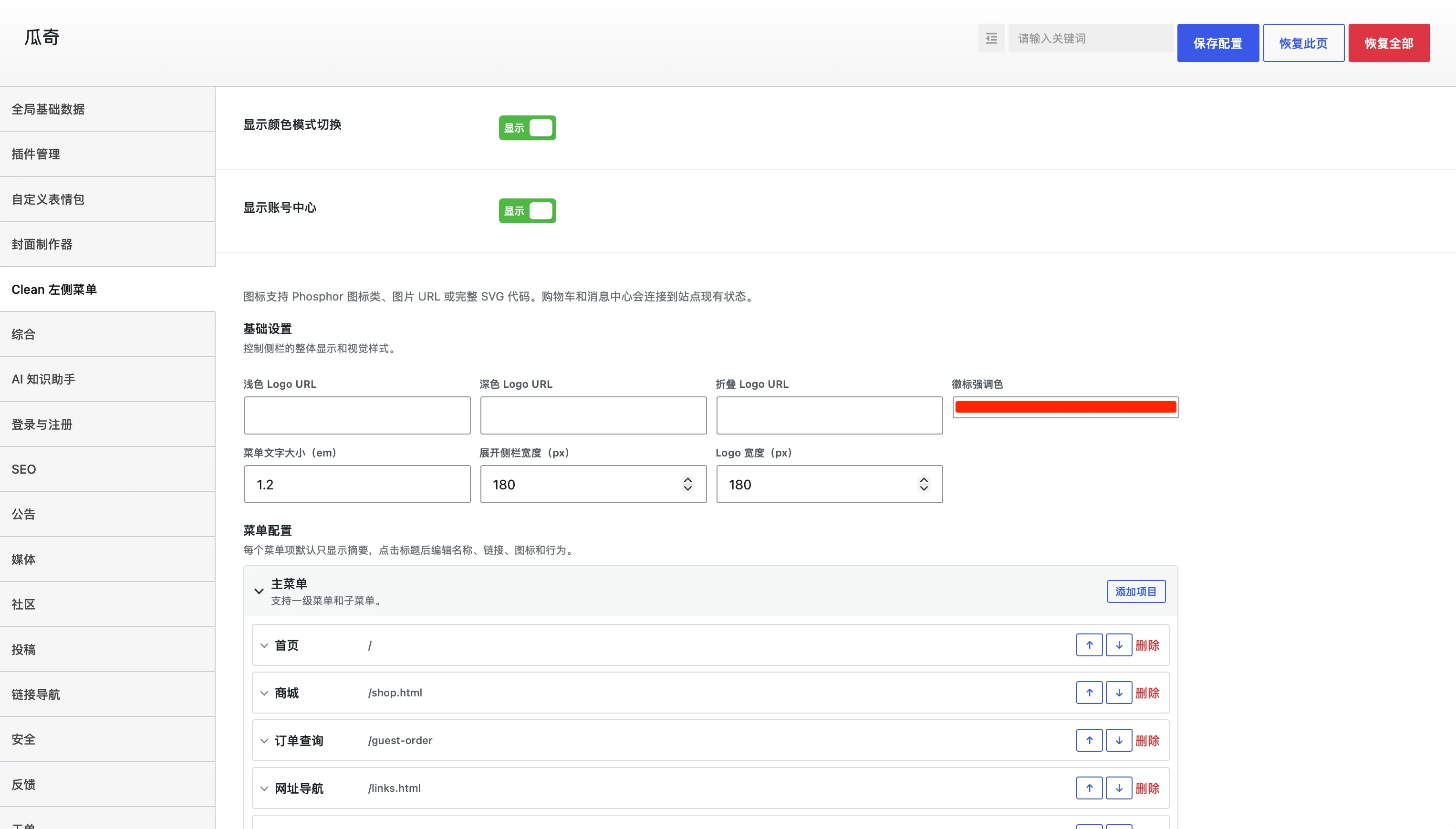Open 登录与注册 settings tab

pos(108,424)
